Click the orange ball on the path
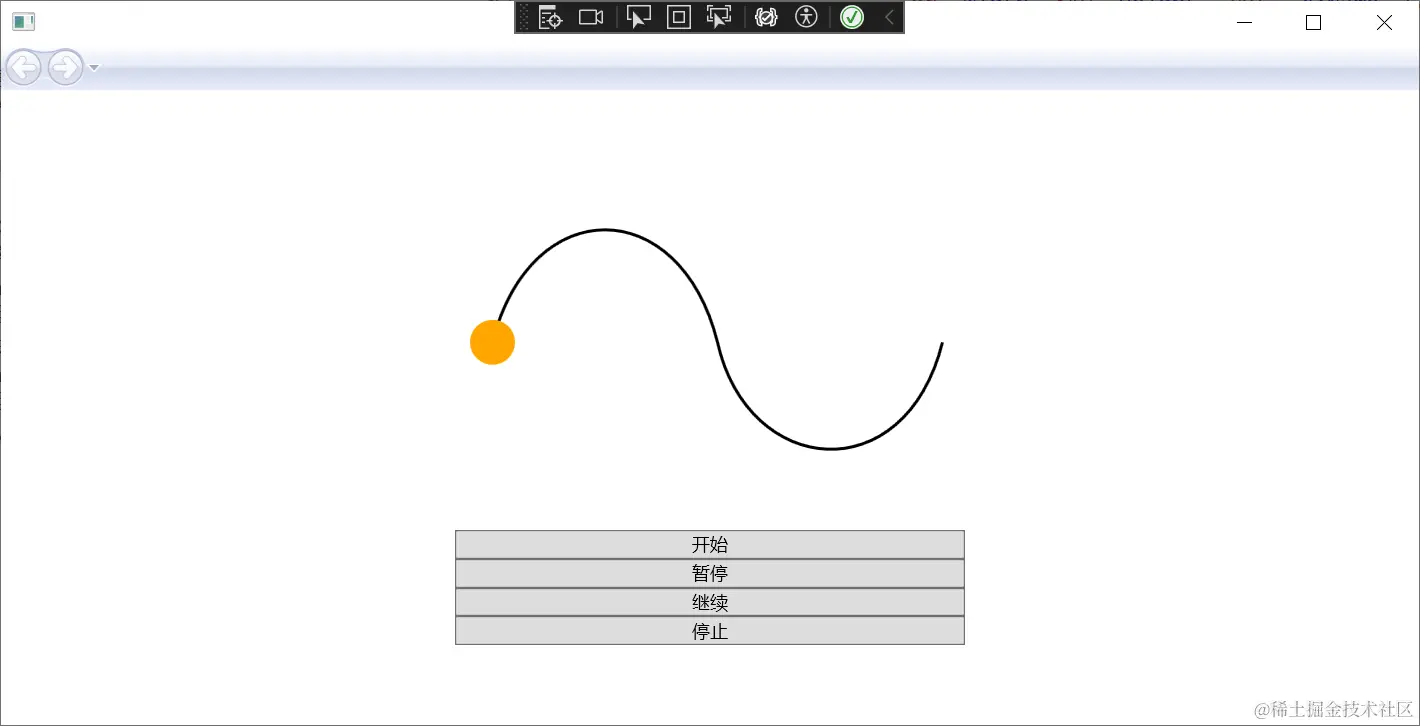This screenshot has height=726, width=1420. pos(492,342)
